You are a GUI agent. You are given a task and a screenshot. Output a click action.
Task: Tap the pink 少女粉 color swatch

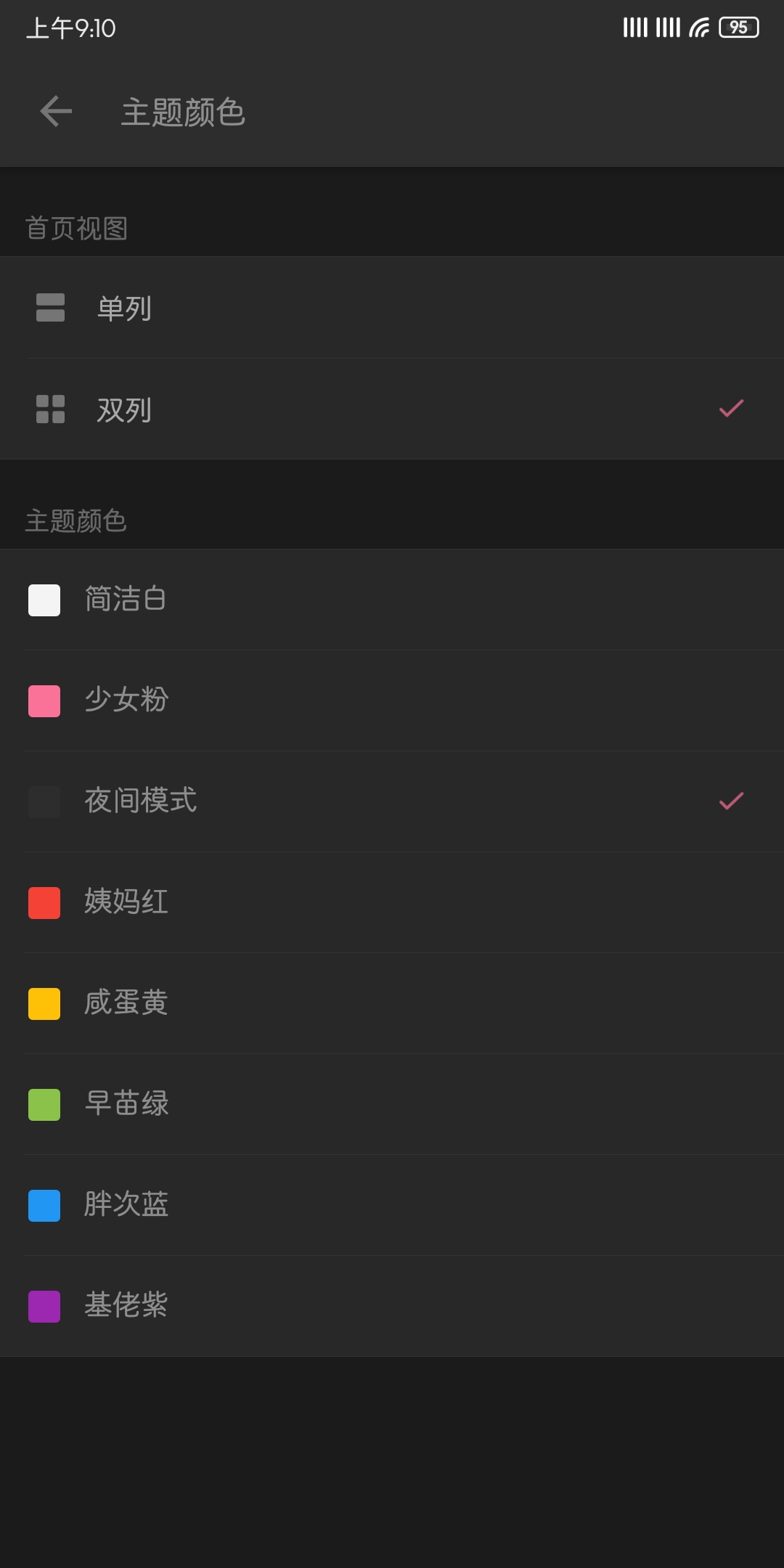[44, 701]
